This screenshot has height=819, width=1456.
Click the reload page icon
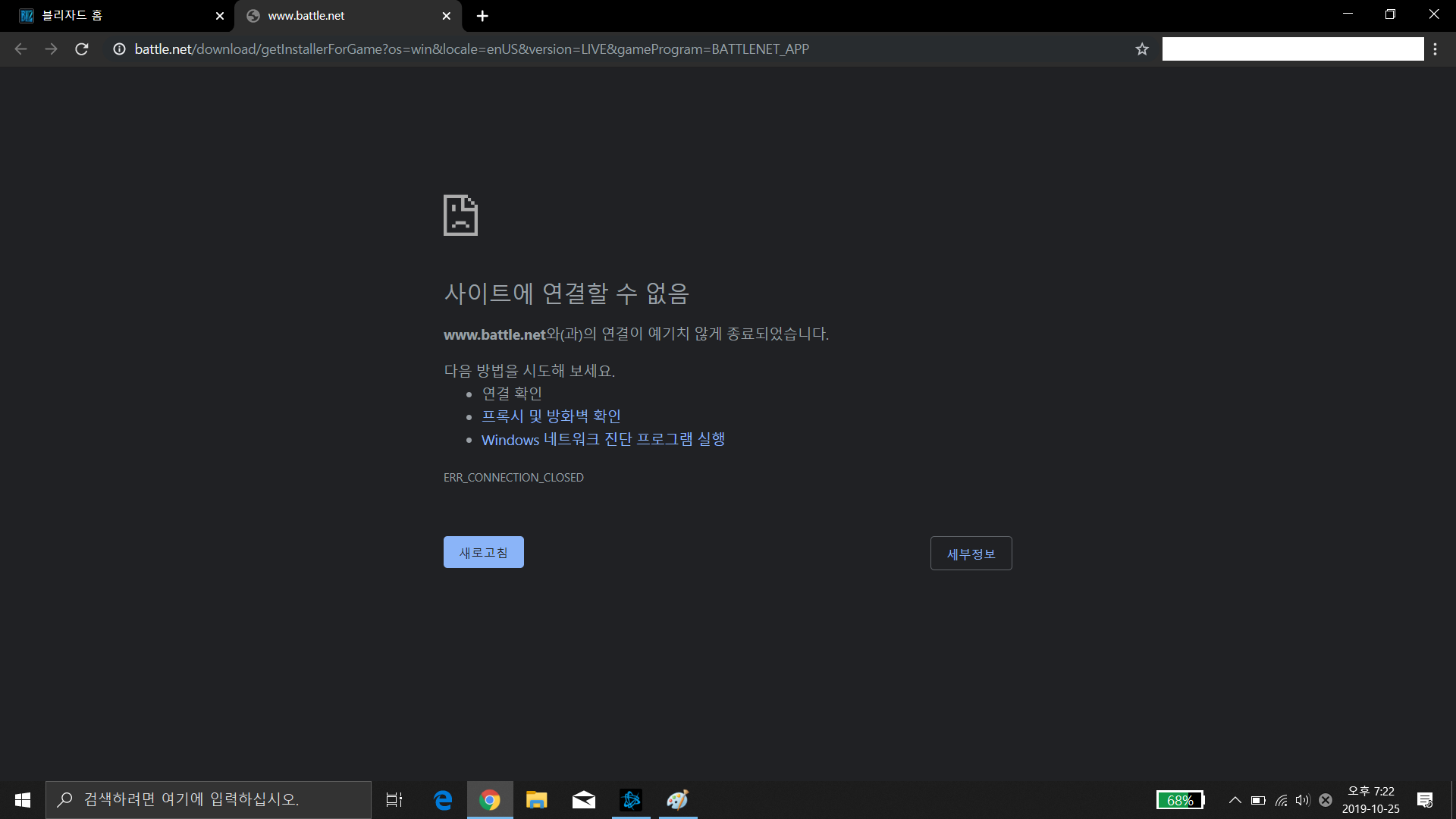click(82, 49)
